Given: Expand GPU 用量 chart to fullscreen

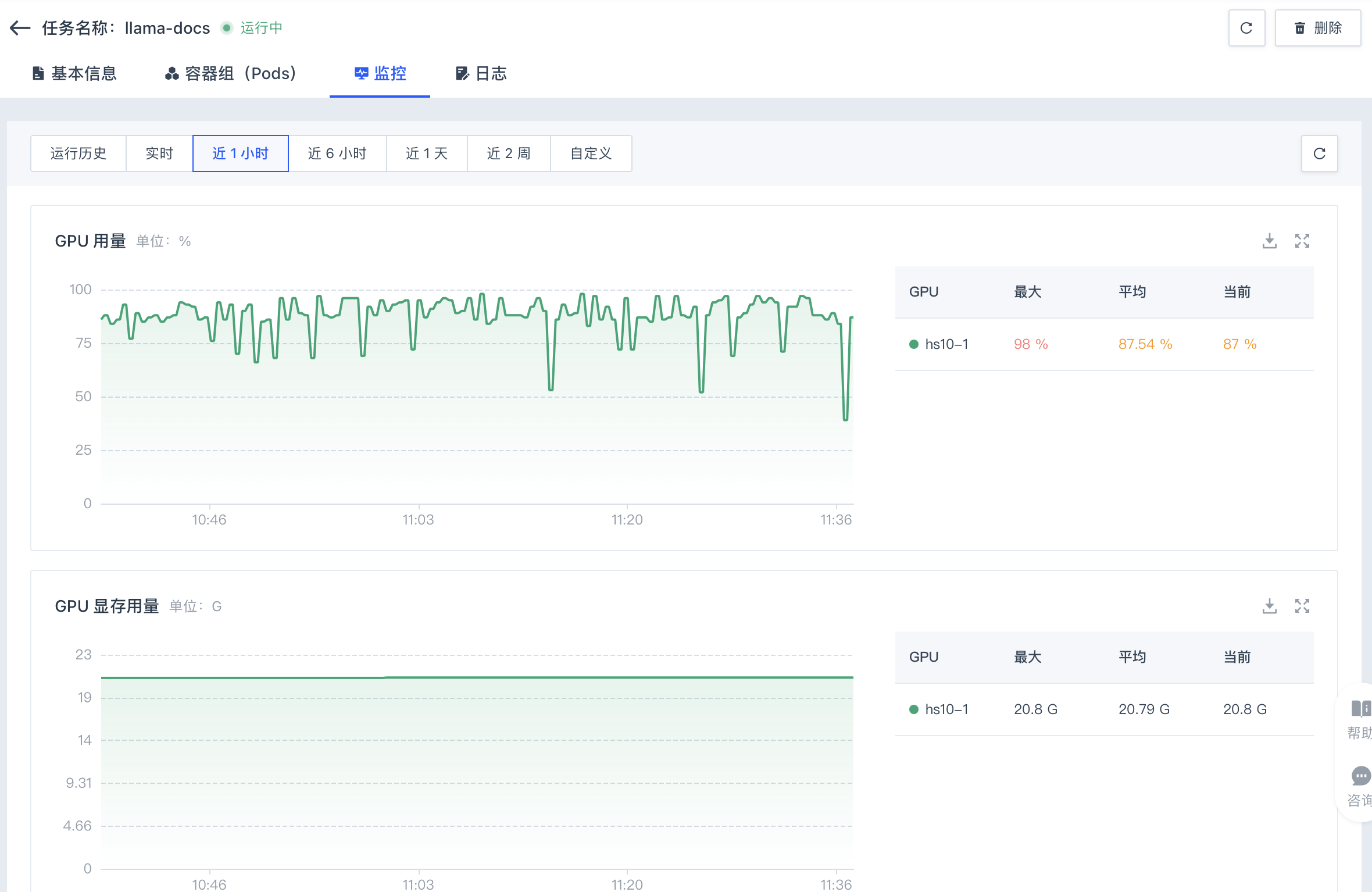Looking at the screenshot, I should tap(1302, 241).
